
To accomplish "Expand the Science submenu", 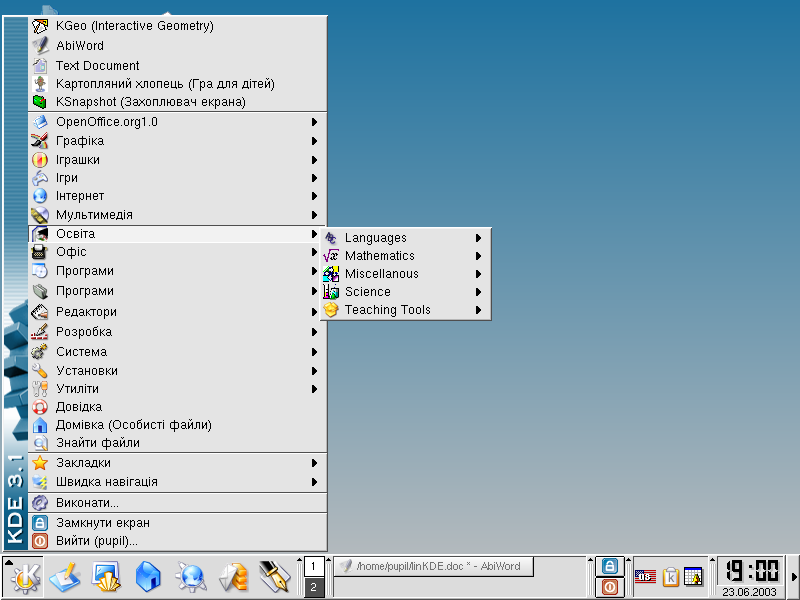I will (x=406, y=292).
